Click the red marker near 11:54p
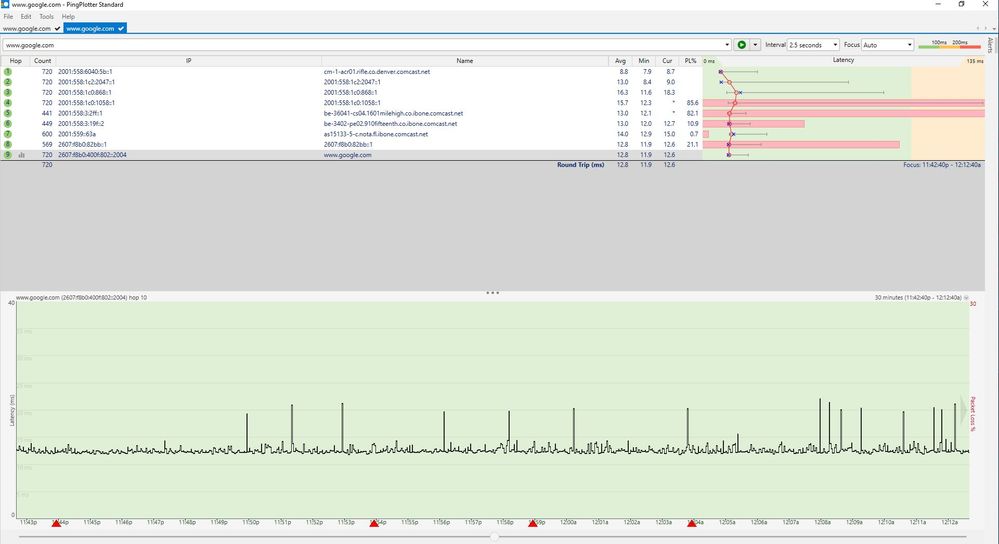The image size is (999, 544). [374, 523]
